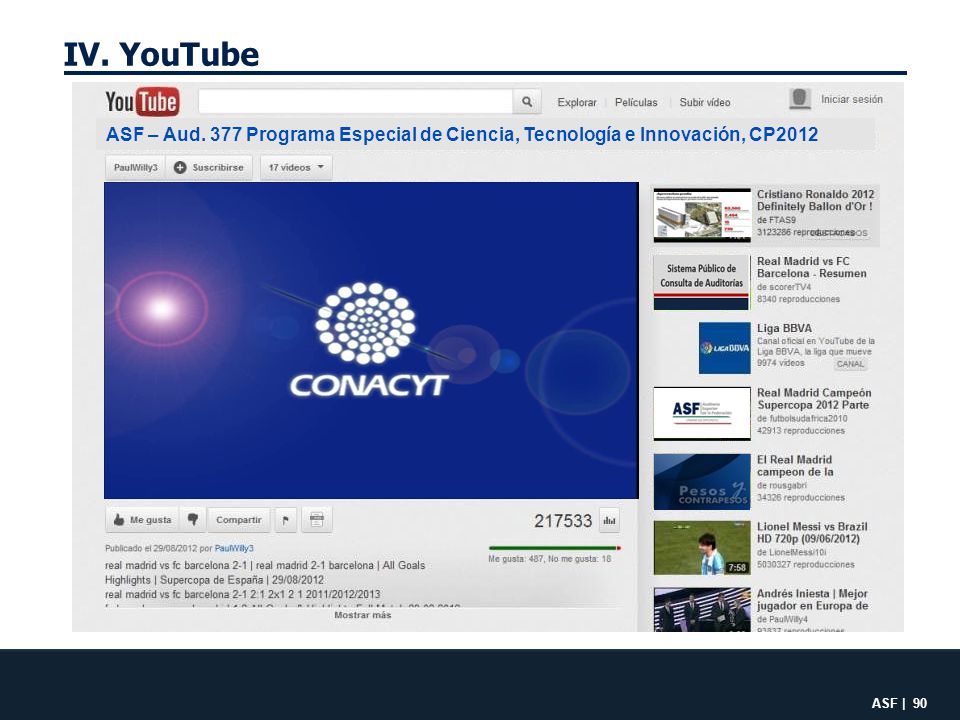Open Real Madrid Campeón Supercopa 2012 video
This screenshot has width=960, height=720.
click(x=814, y=399)
